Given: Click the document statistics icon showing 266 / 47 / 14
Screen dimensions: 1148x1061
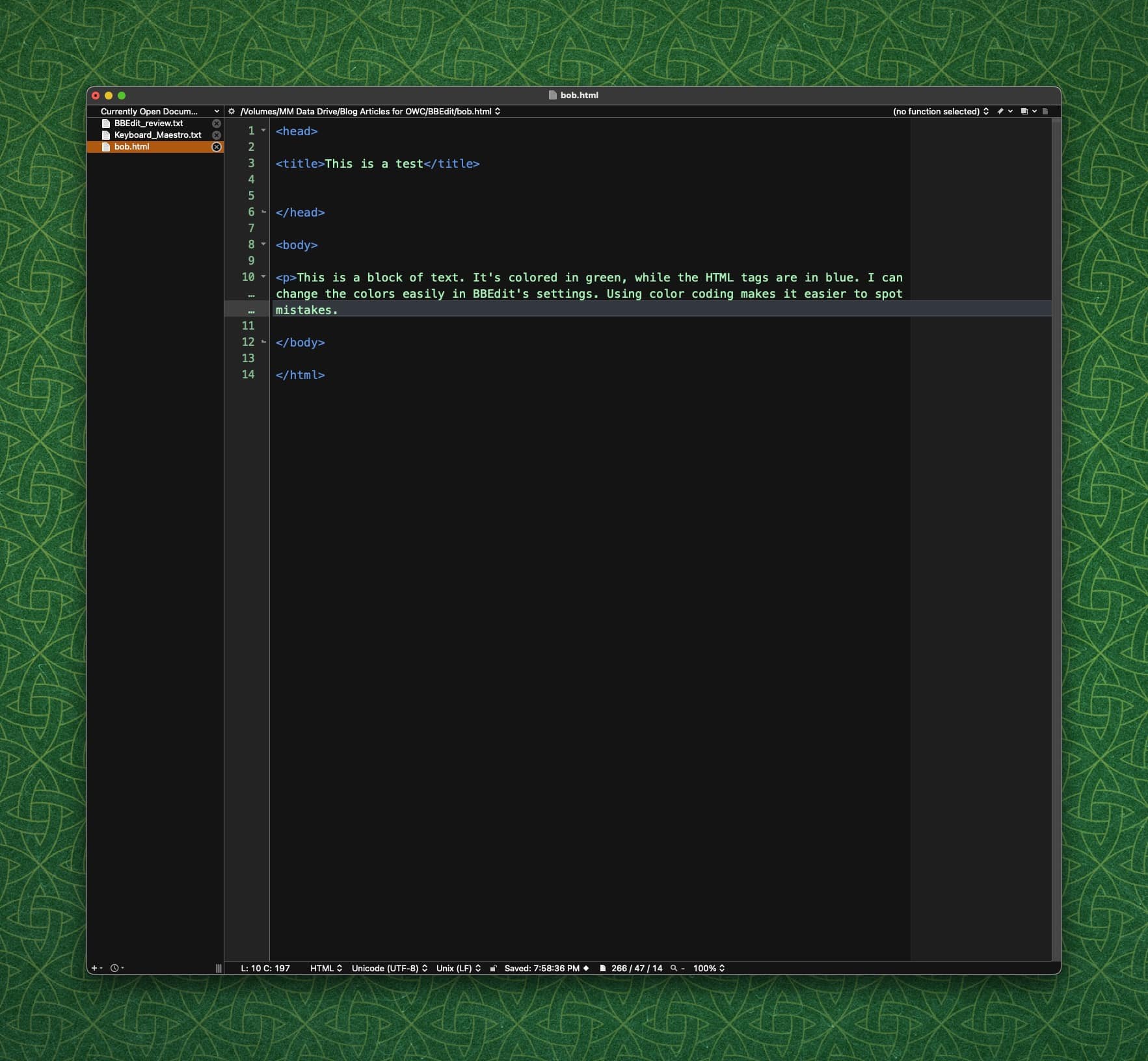Looking at the screenshot, I should click(x=603, y=968).
